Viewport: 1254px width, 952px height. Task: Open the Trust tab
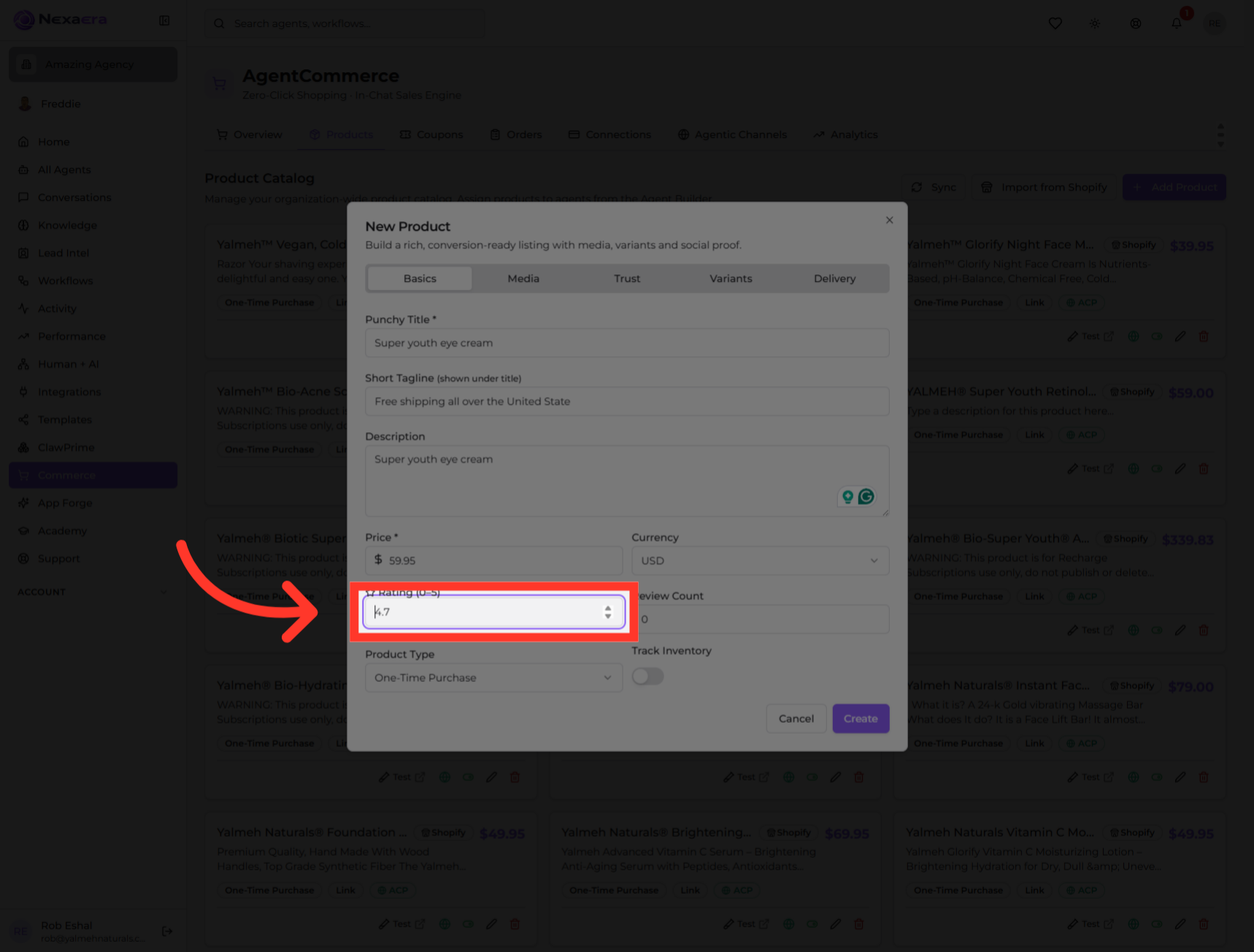[x=627, y=278]
